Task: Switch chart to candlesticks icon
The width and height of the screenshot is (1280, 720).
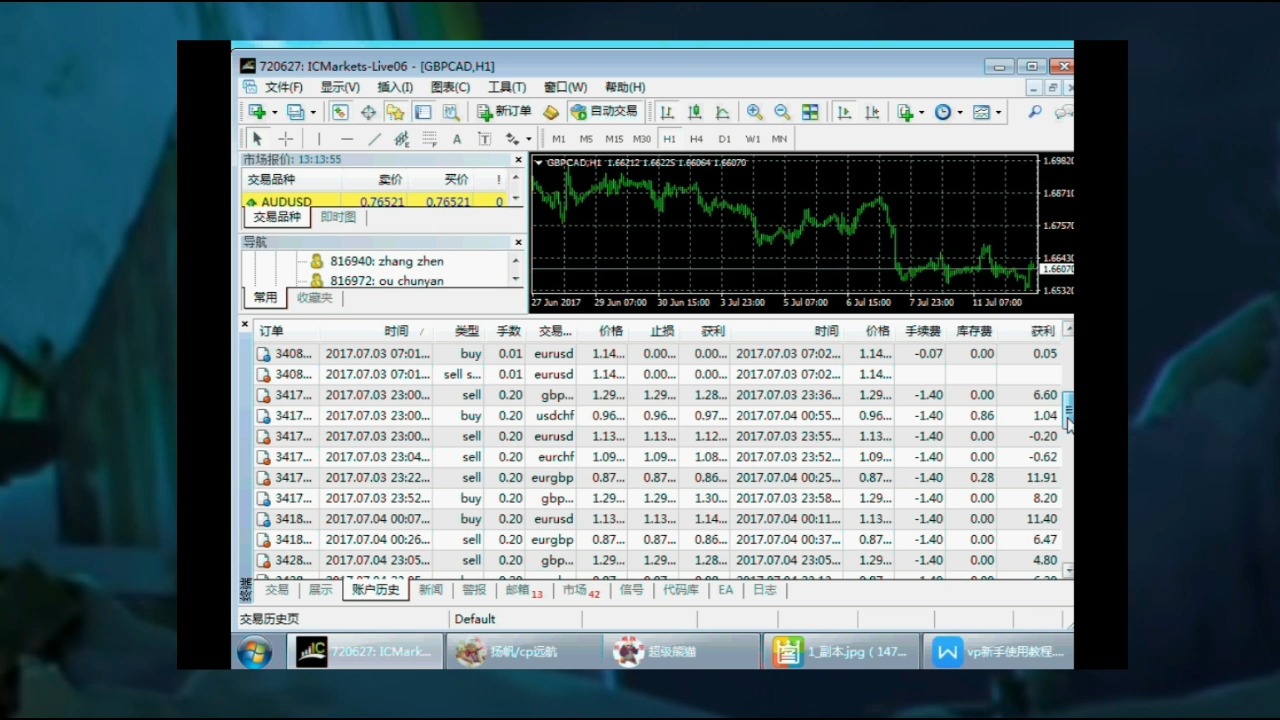Action: click(695, 112)
